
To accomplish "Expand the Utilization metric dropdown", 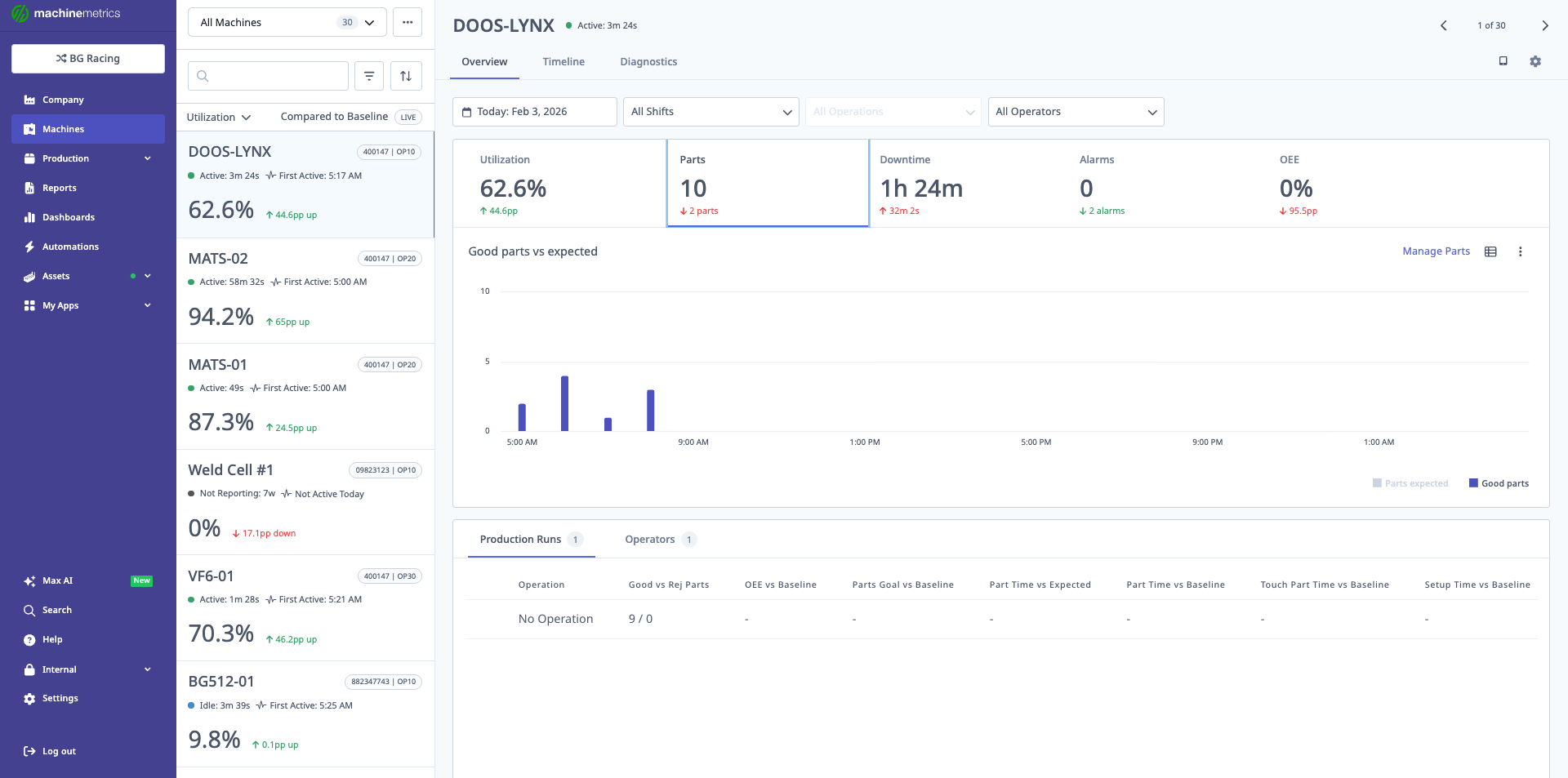I will (x=218, y=117).
